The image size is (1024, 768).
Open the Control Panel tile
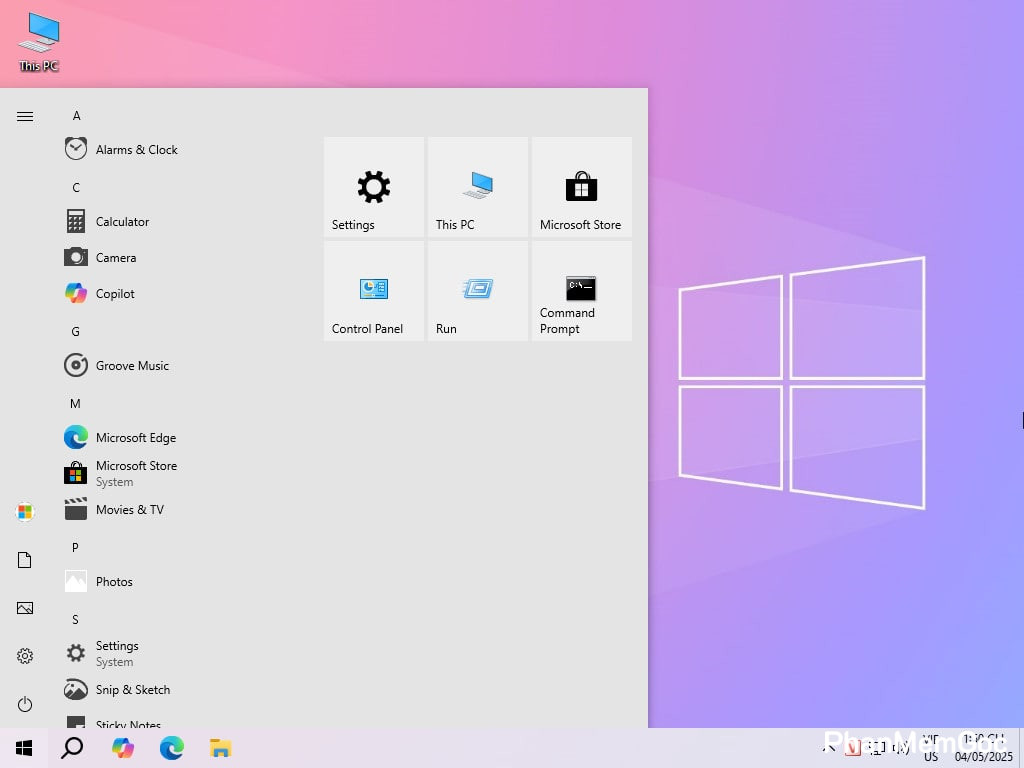(x=373, y=291)
